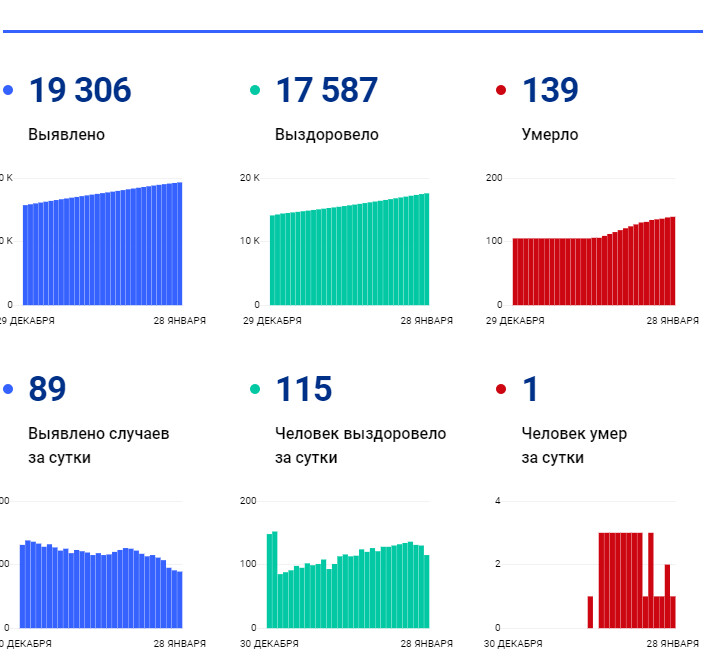Click the blue dot beside 19 306
This screenshot has width=722, height=664.
[x=8, y=91]
